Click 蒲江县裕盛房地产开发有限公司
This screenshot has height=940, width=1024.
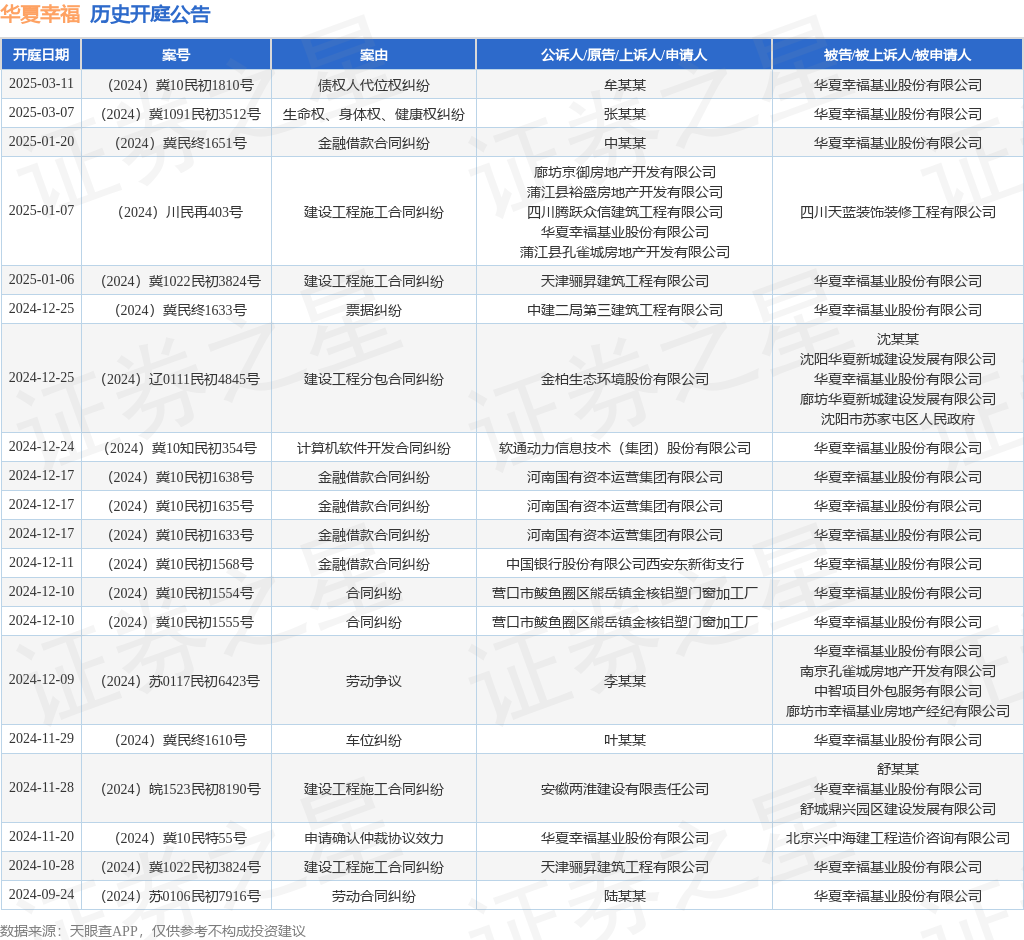point(624,192)
